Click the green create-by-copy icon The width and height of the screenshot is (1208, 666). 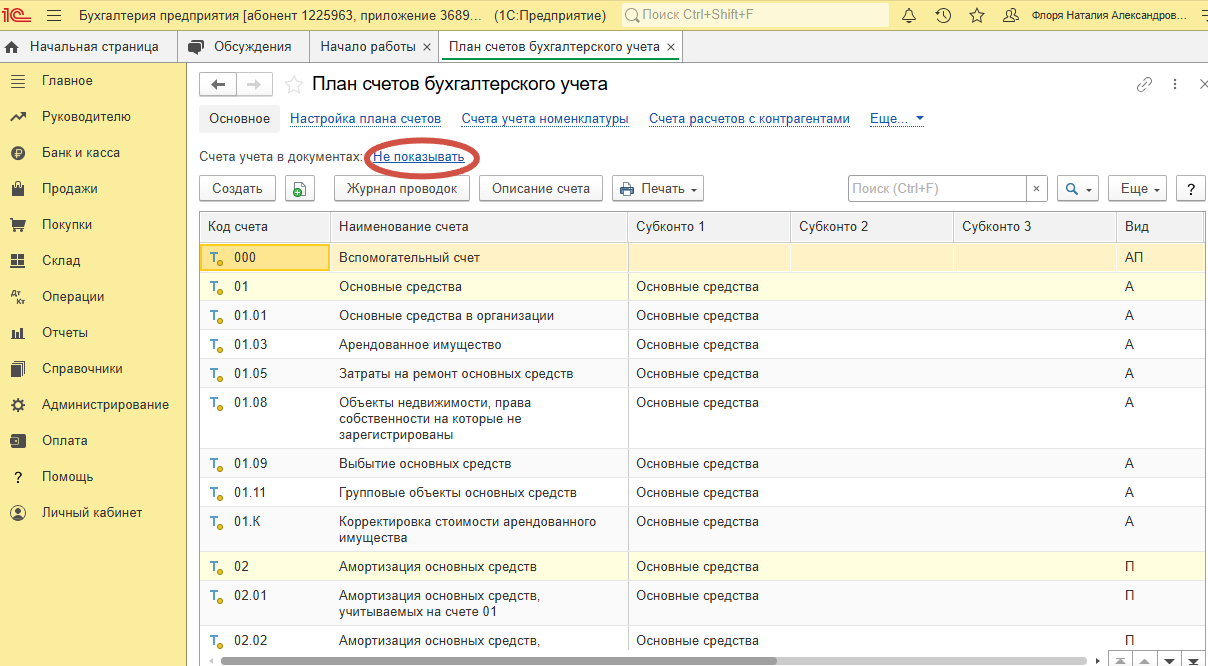point(299,189)
